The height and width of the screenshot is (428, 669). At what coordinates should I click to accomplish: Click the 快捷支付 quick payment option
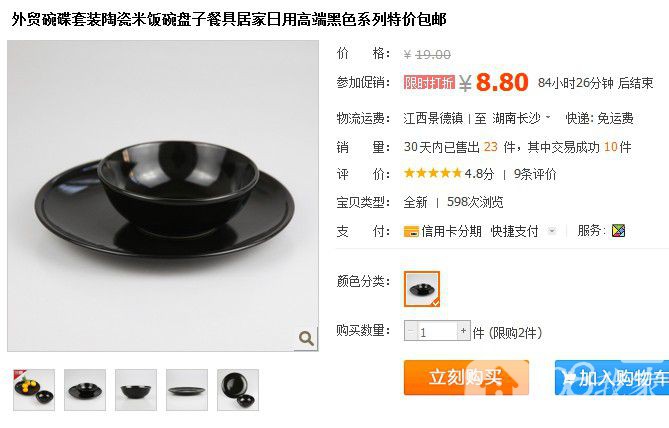coord(515,231)
